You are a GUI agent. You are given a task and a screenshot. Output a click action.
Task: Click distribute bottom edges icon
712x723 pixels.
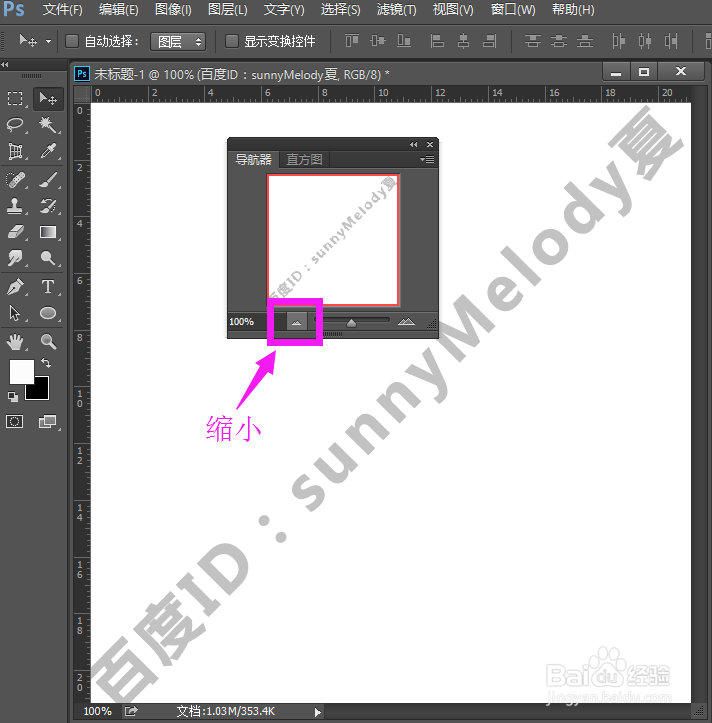tap(584, 41)
